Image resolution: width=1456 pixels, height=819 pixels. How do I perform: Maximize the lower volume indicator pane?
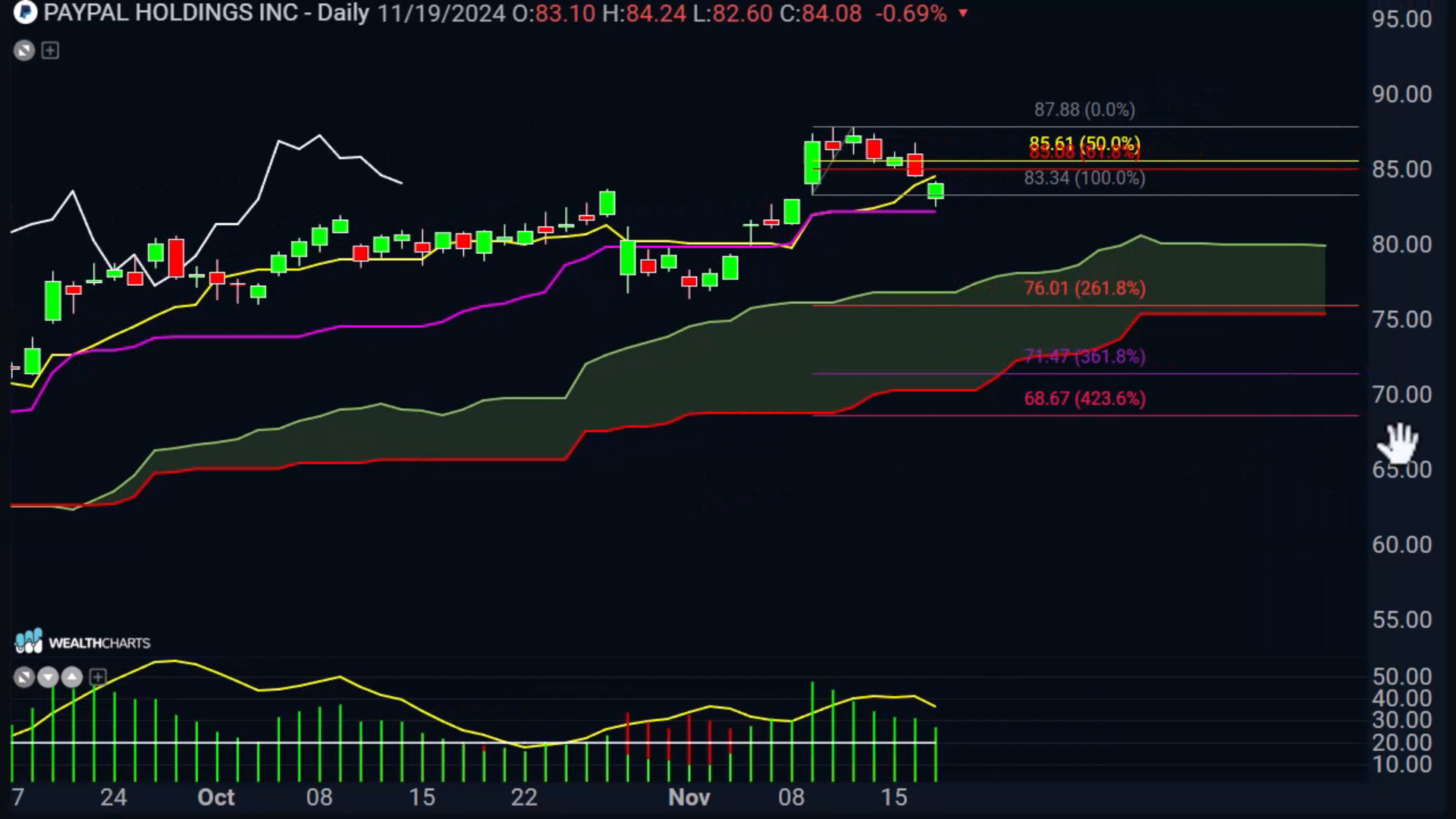(x=24, y=677)
